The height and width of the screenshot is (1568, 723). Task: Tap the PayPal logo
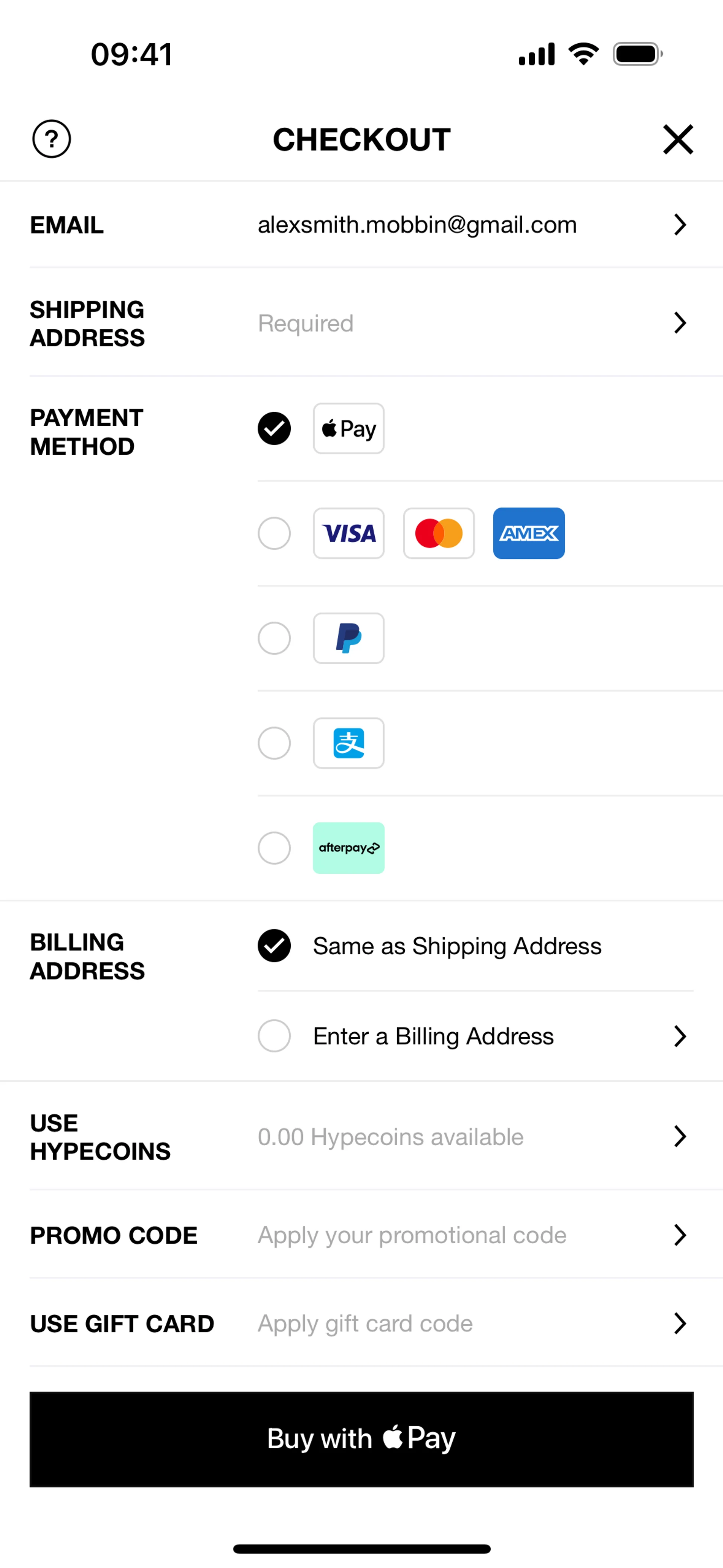coord(349,638)
